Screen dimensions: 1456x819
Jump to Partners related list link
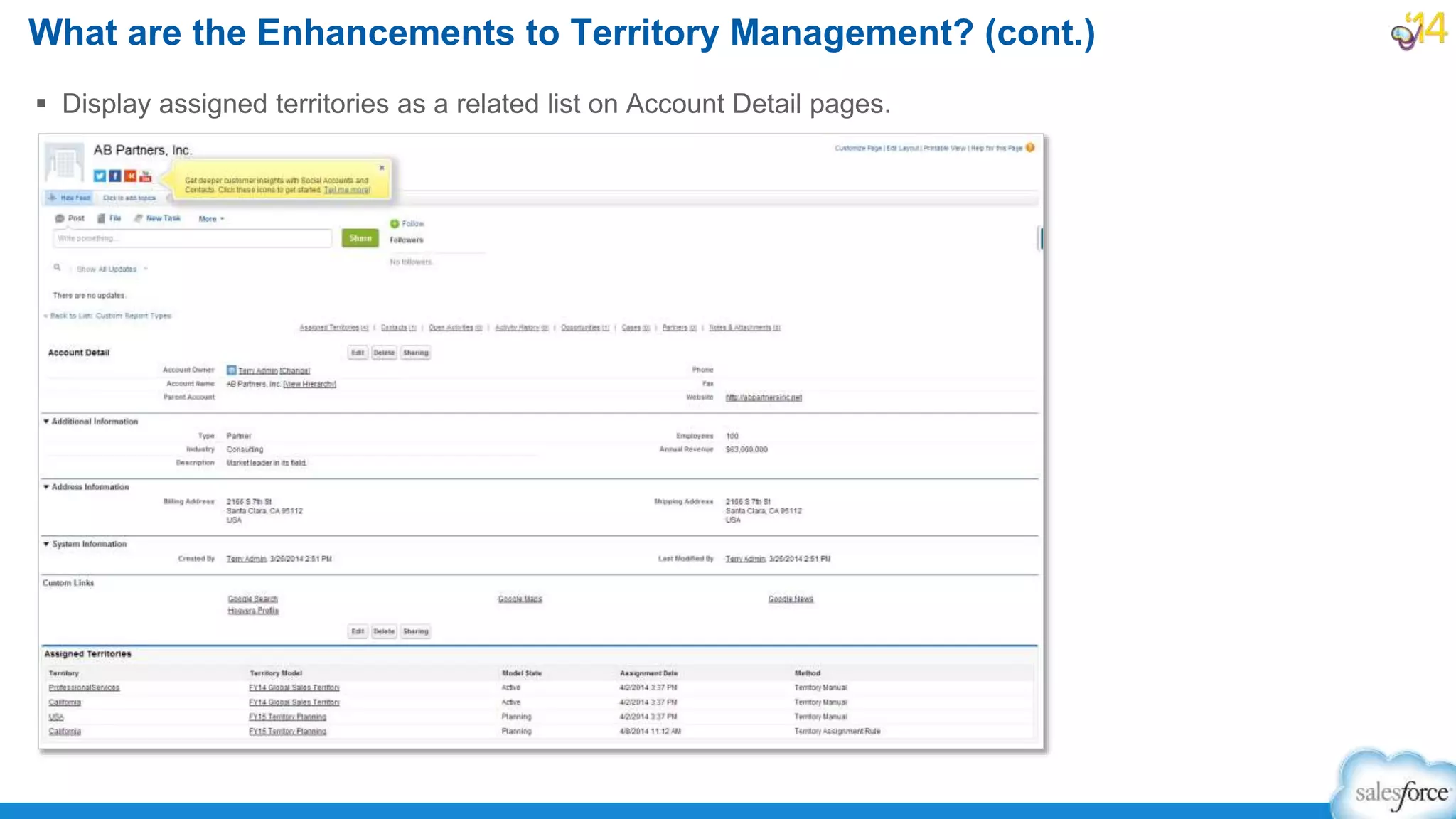coord(680,328)
